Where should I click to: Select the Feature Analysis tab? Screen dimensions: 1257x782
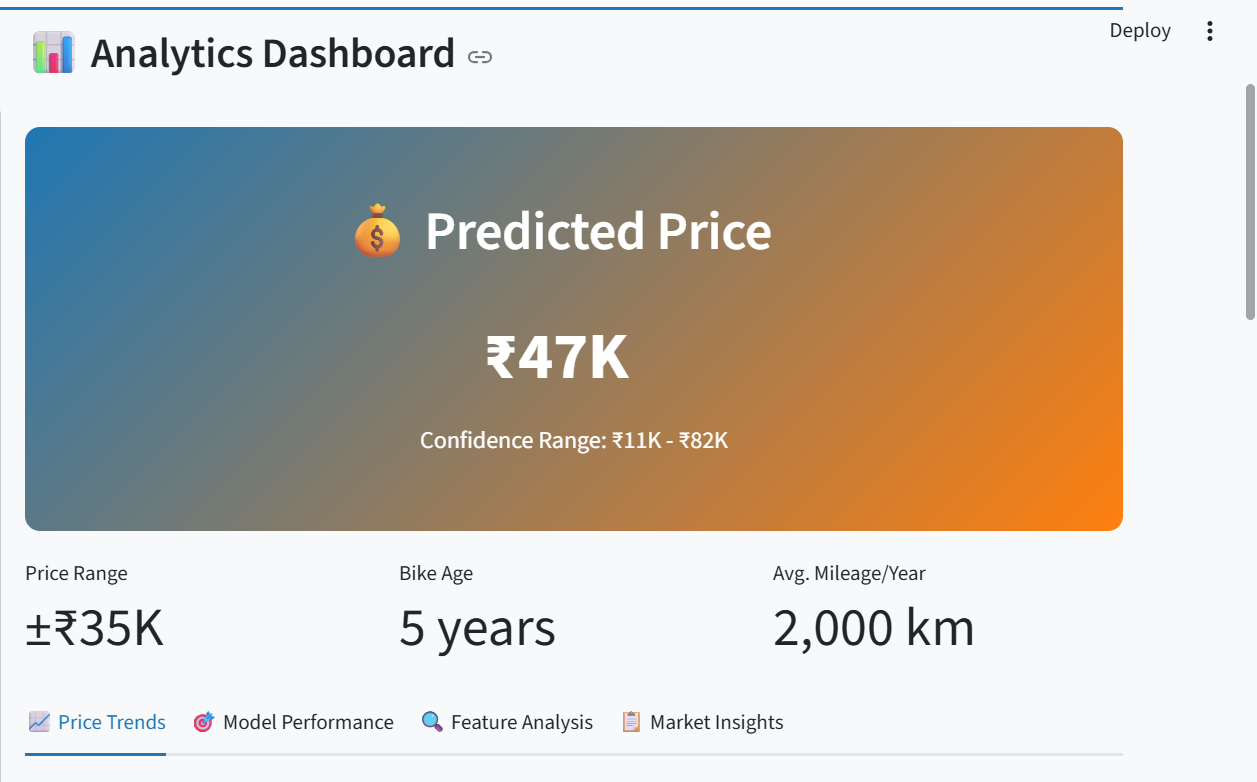coord(507,722)
